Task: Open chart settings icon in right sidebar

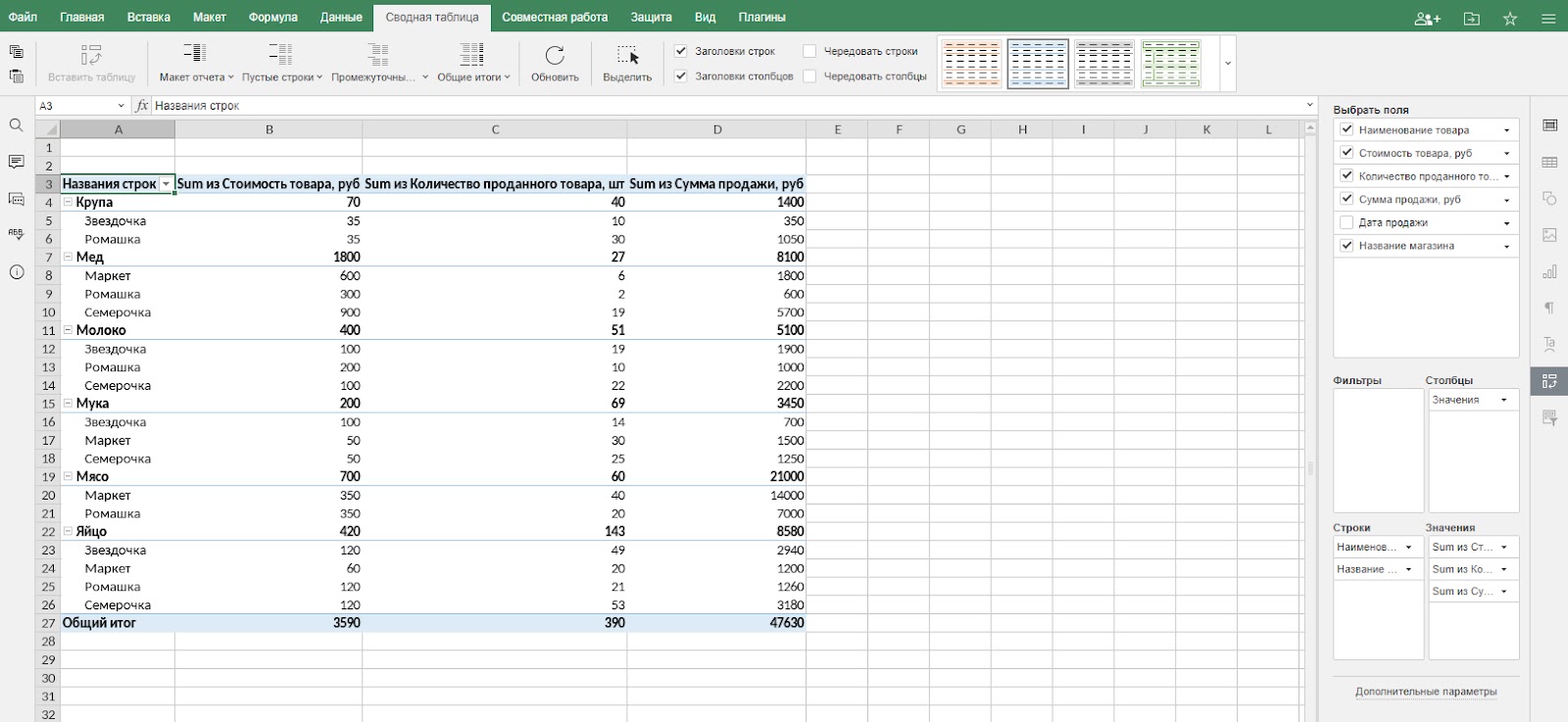Action: coord(1549,271)
